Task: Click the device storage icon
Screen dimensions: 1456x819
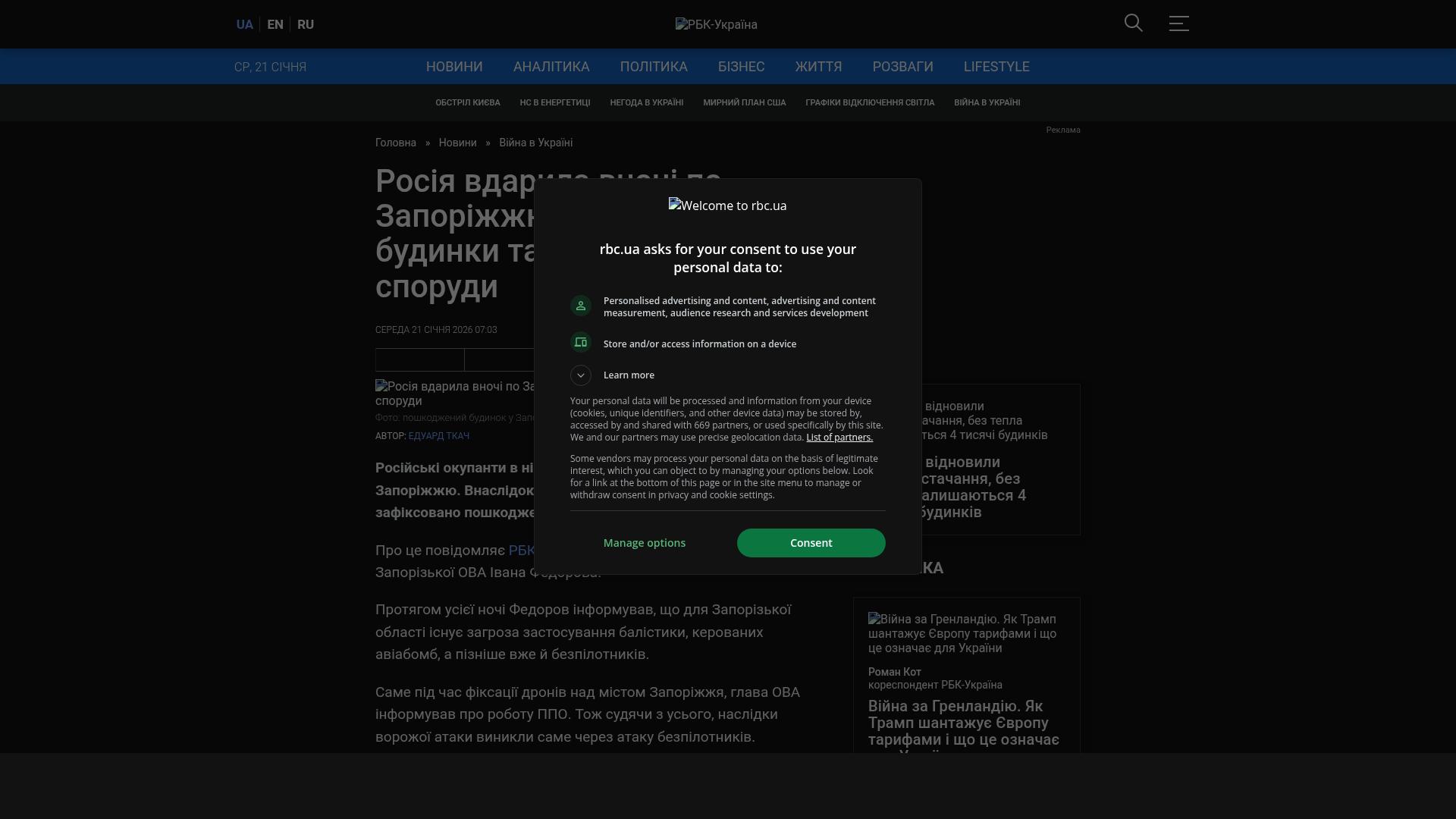Action: 581,343
